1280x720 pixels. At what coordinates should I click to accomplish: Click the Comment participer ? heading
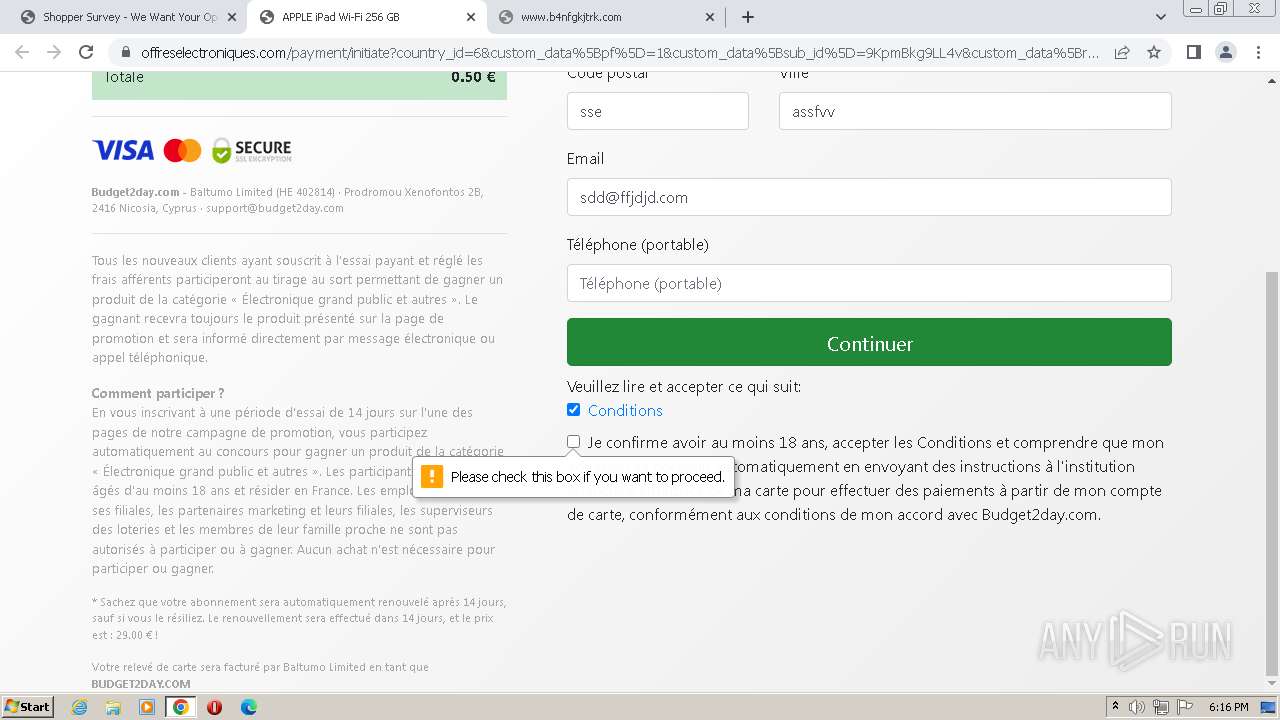tap(158, 393)
